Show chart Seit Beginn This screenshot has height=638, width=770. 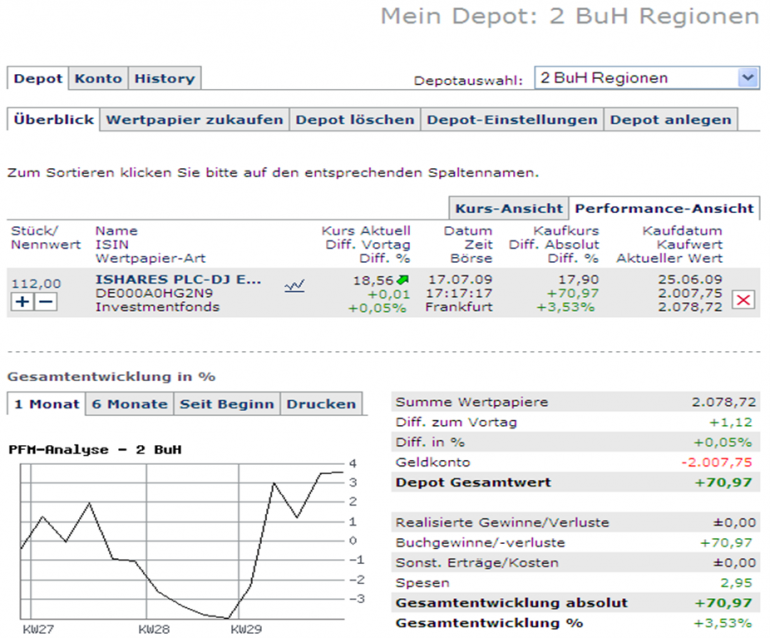[227, 404]
